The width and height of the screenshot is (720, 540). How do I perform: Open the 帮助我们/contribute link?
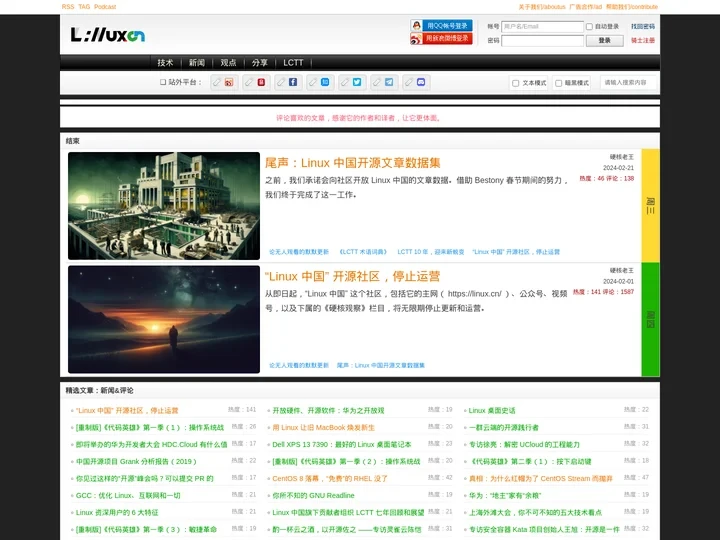pos(632,7)
